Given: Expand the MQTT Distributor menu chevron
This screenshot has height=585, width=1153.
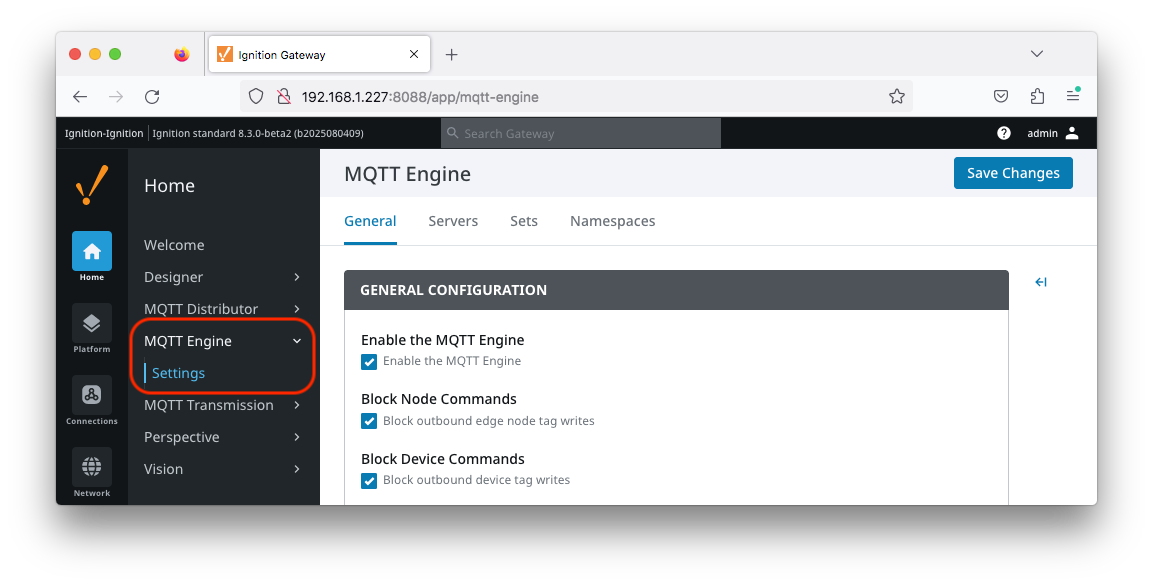Looking at the screenshot, I should 297,309.
